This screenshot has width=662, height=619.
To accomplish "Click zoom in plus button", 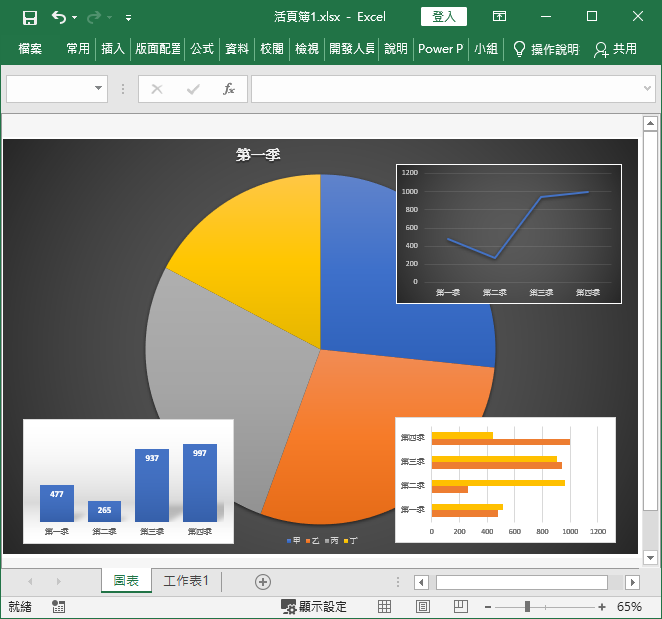I will pos(602,607).
